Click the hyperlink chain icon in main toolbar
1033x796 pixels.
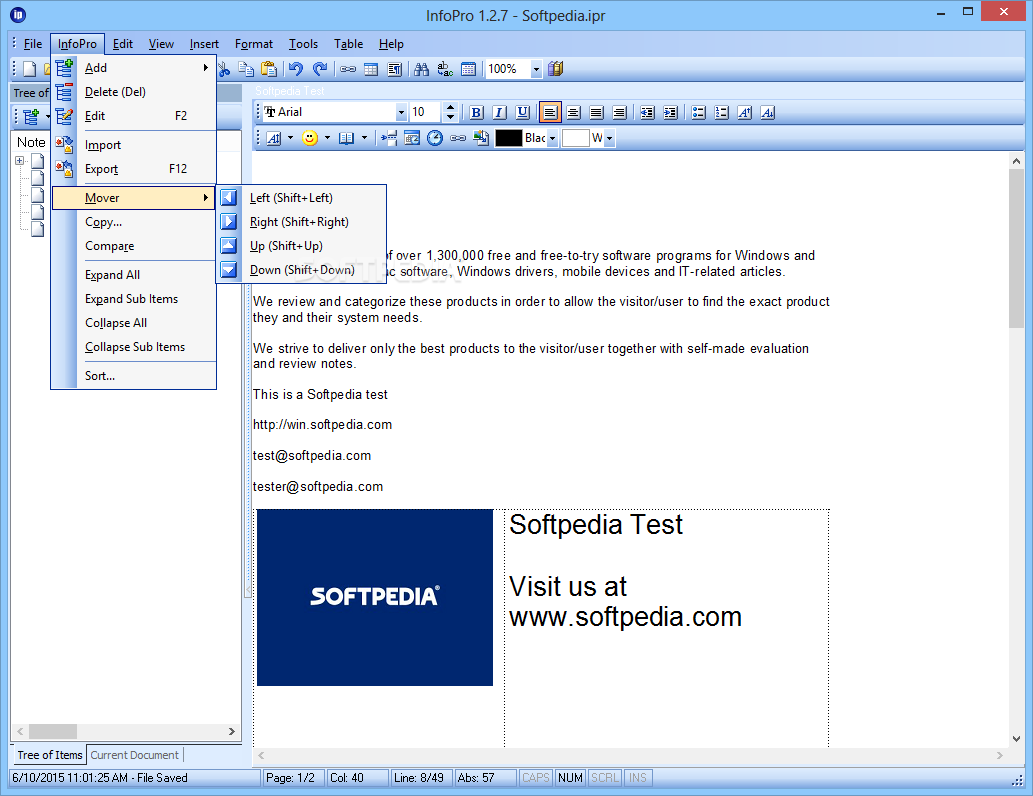click(x=348, y=69)
